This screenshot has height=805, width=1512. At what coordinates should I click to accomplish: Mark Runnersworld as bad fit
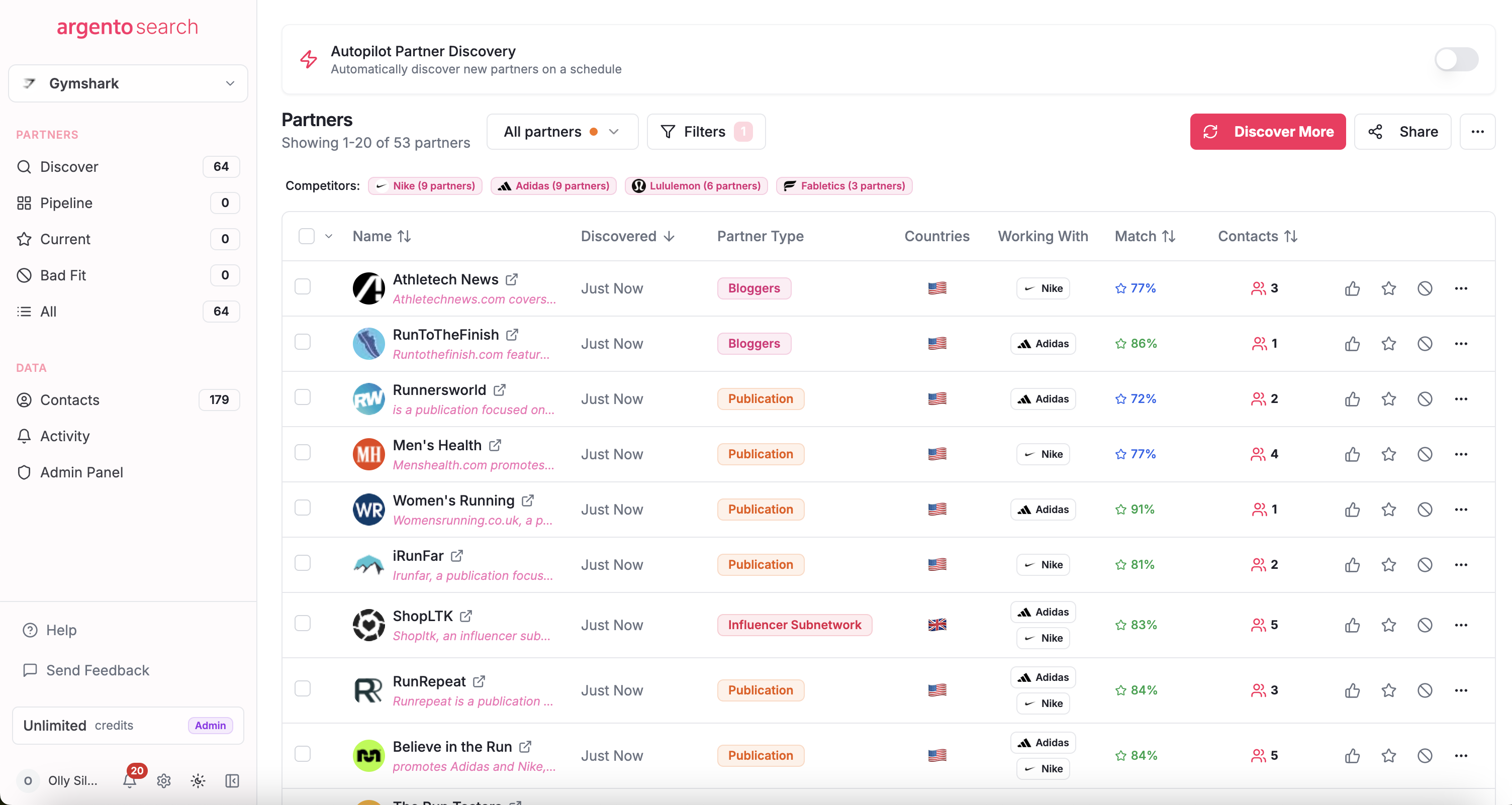coord(1425,399)
